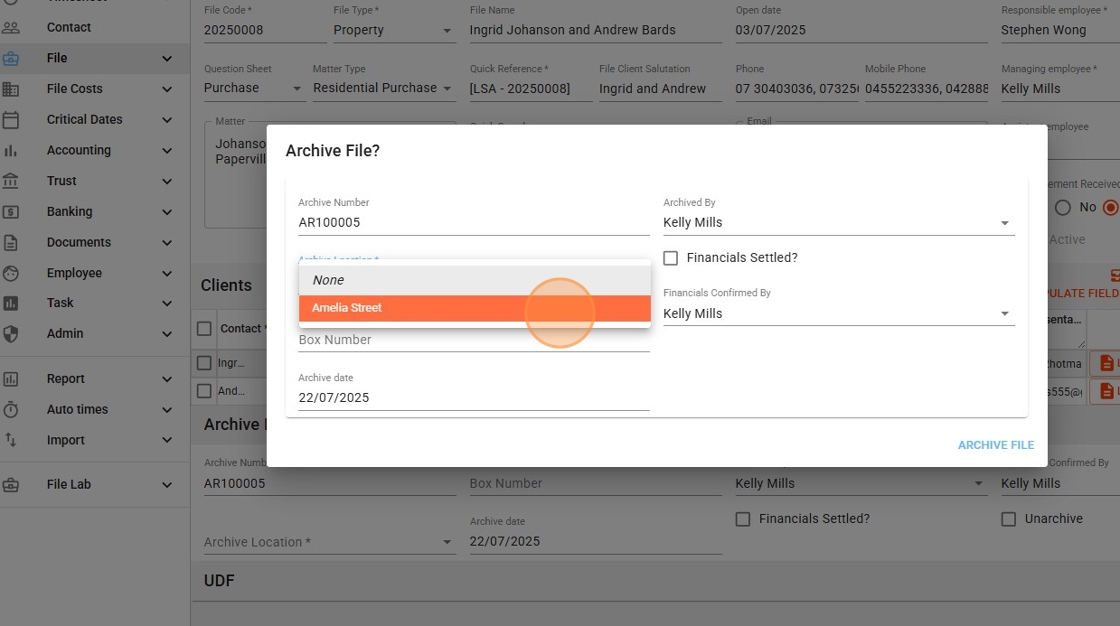The height and width of the screenshot is (626, 1120).
Task: Click the File briefcase icon in sidebar
Action: pos(11,58)
